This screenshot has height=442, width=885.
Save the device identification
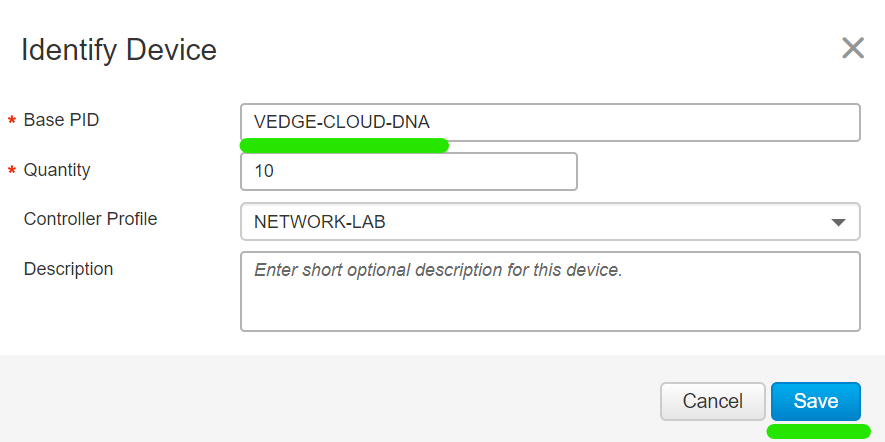(x=816, y=401)
